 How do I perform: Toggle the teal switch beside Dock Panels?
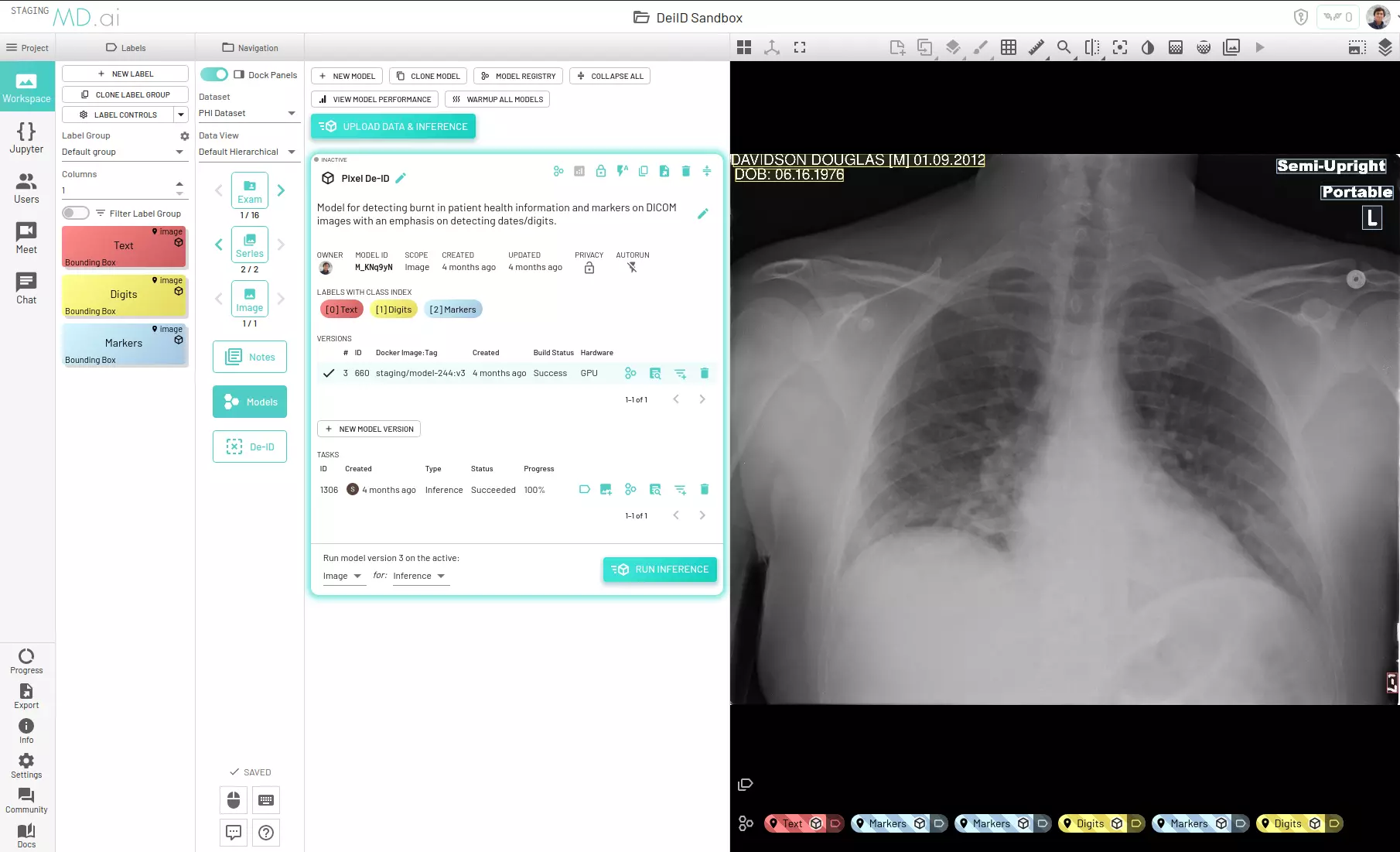pos(214,74)
